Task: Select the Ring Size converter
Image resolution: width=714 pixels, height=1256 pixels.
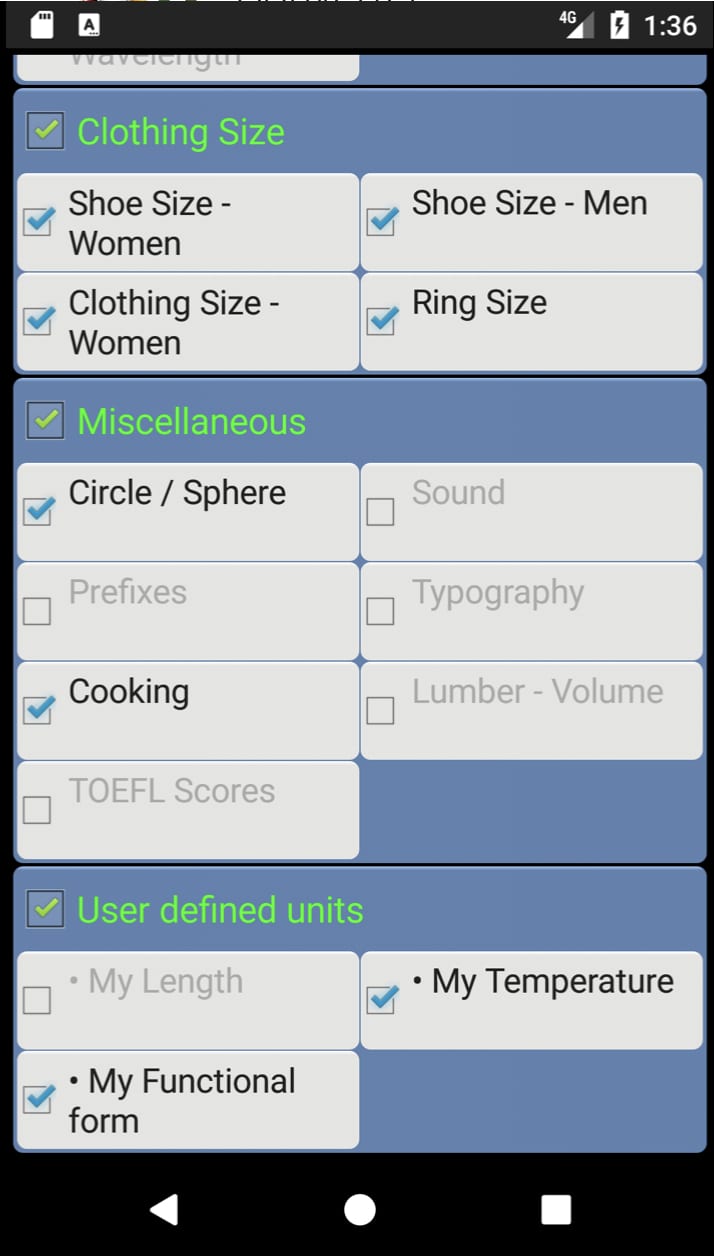Action: coord(531,321)
